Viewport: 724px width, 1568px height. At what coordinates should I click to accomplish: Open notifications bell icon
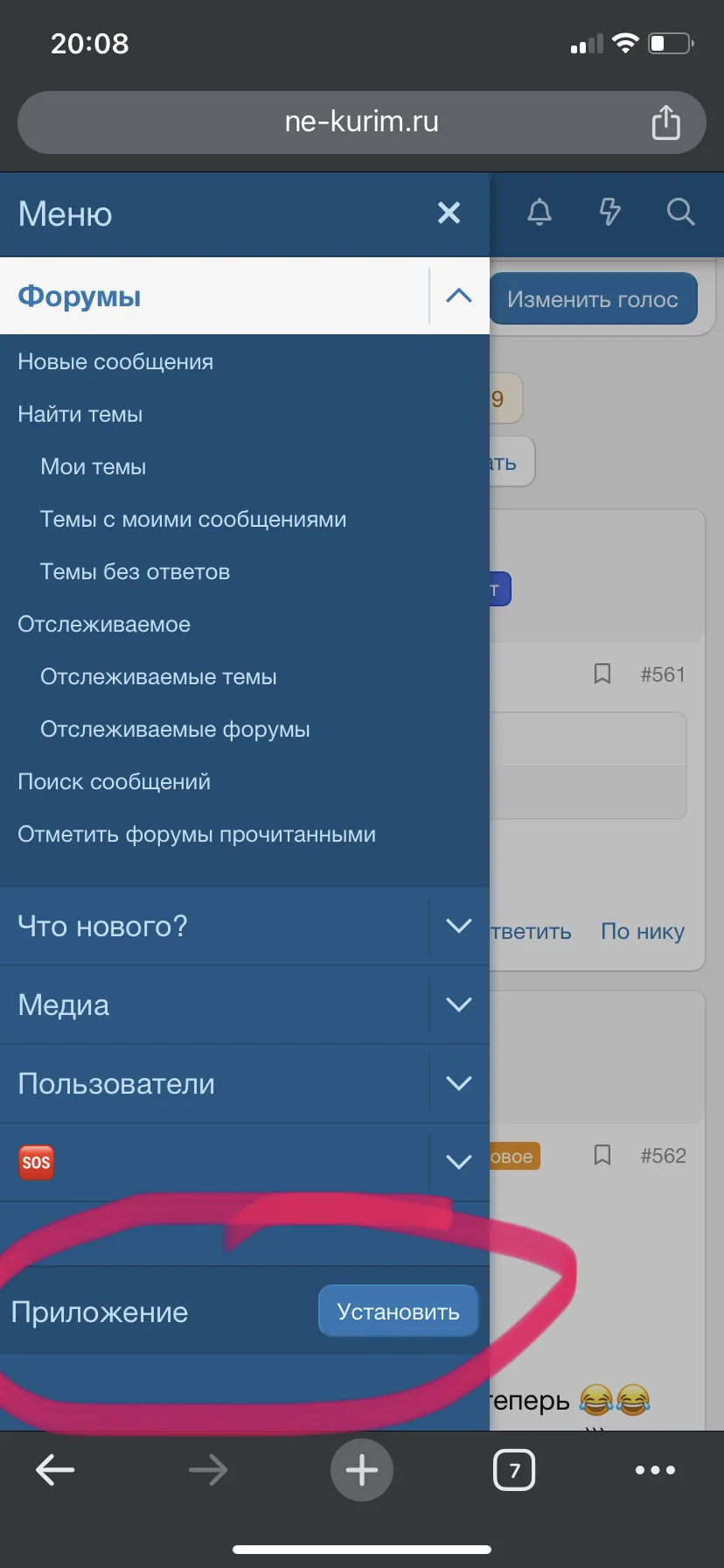(540, 212)
